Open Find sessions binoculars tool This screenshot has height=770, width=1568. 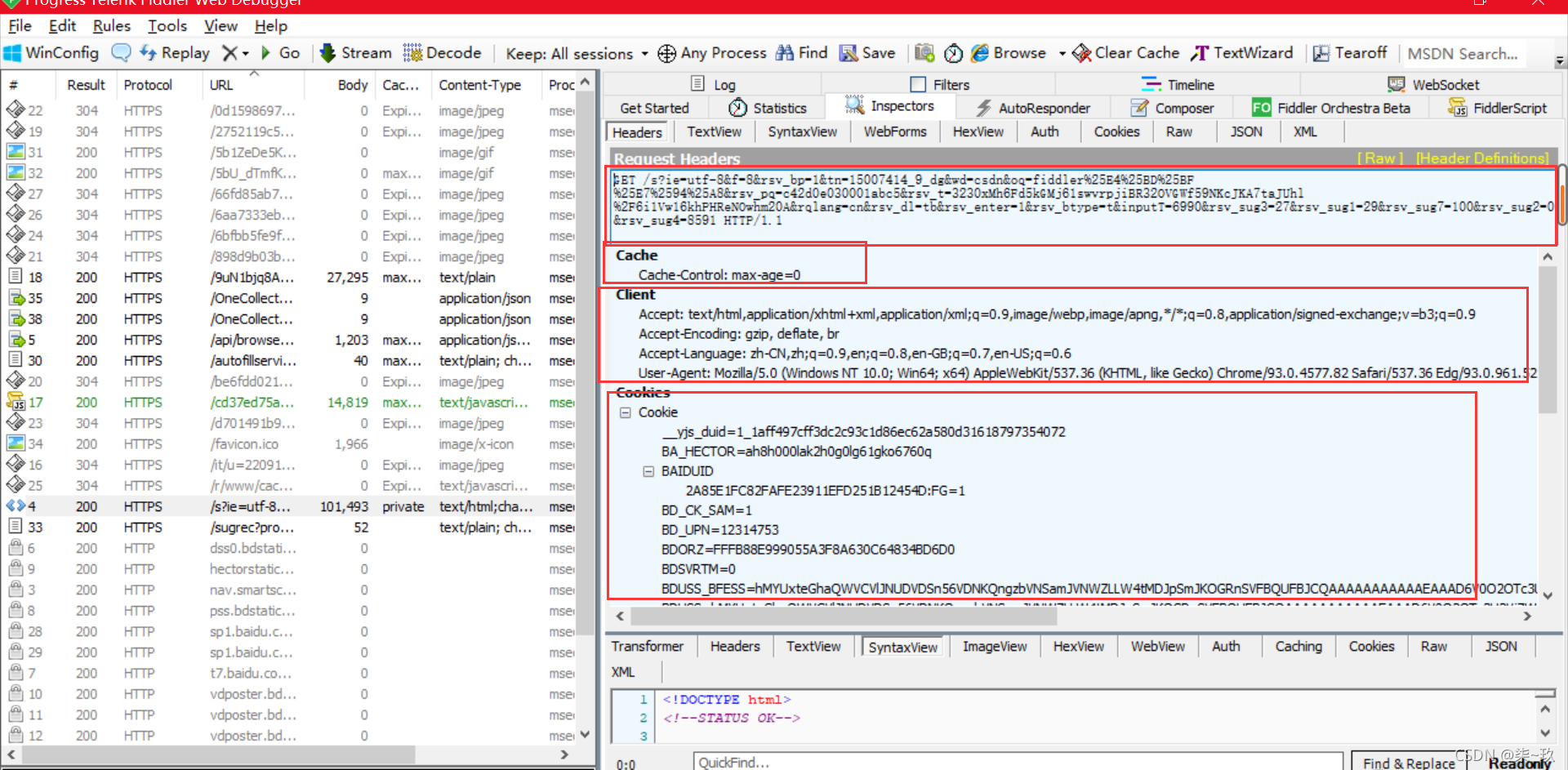[801, 53]
